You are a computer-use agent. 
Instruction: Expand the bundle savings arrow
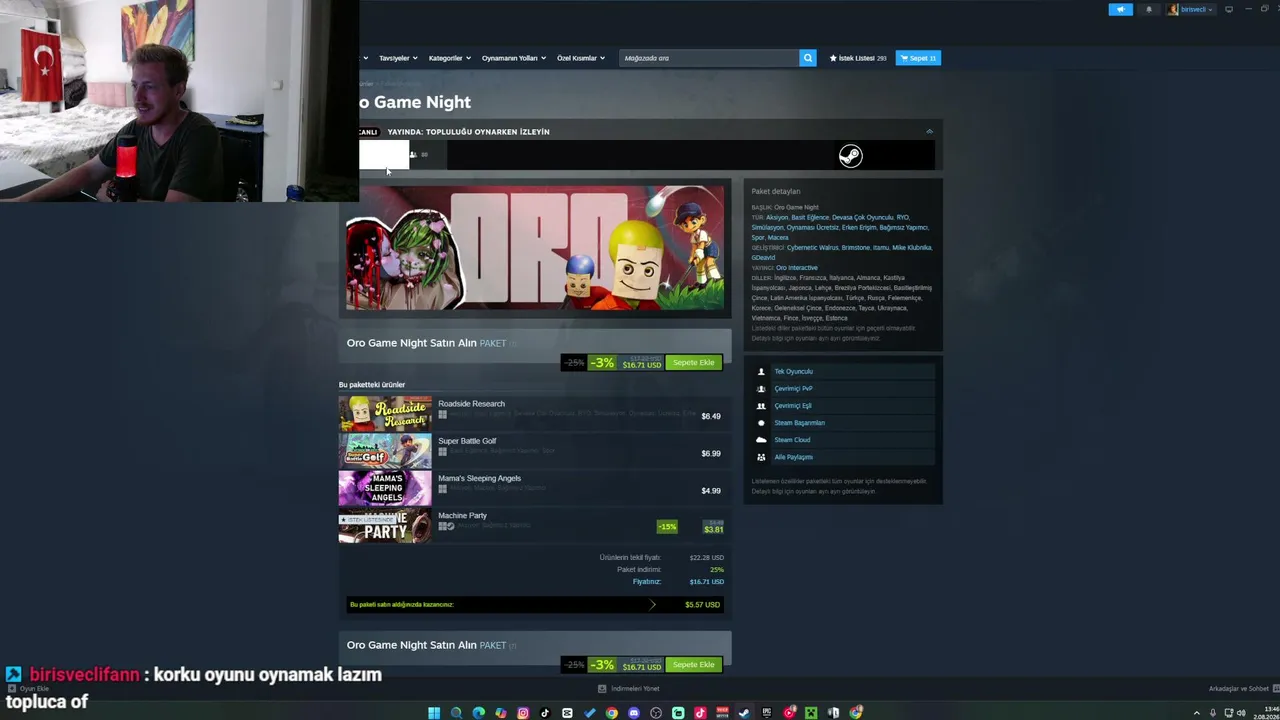point(652,604)
